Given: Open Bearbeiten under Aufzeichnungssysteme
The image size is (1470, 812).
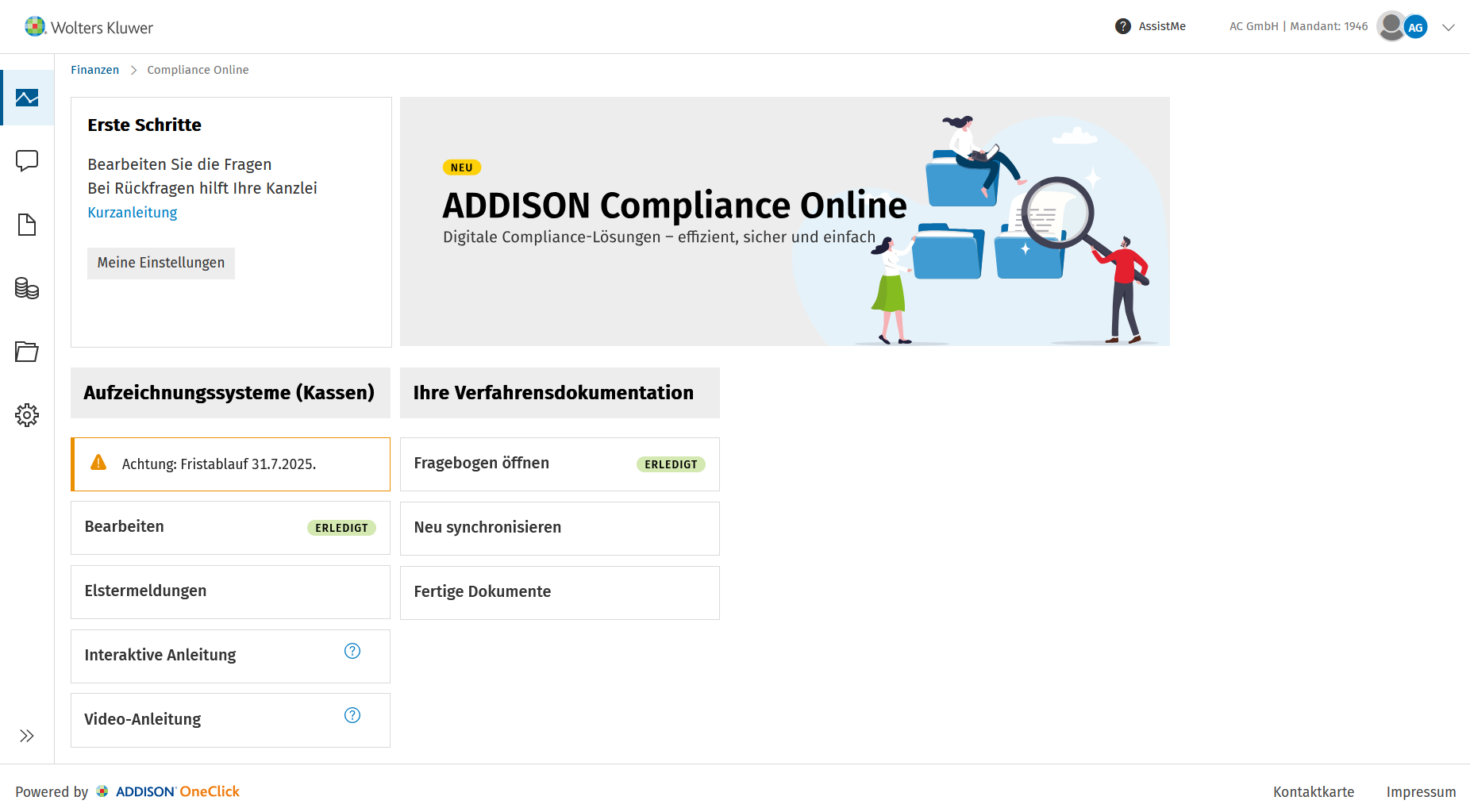Looking at the screenshot, I should (x=230, y=528).
